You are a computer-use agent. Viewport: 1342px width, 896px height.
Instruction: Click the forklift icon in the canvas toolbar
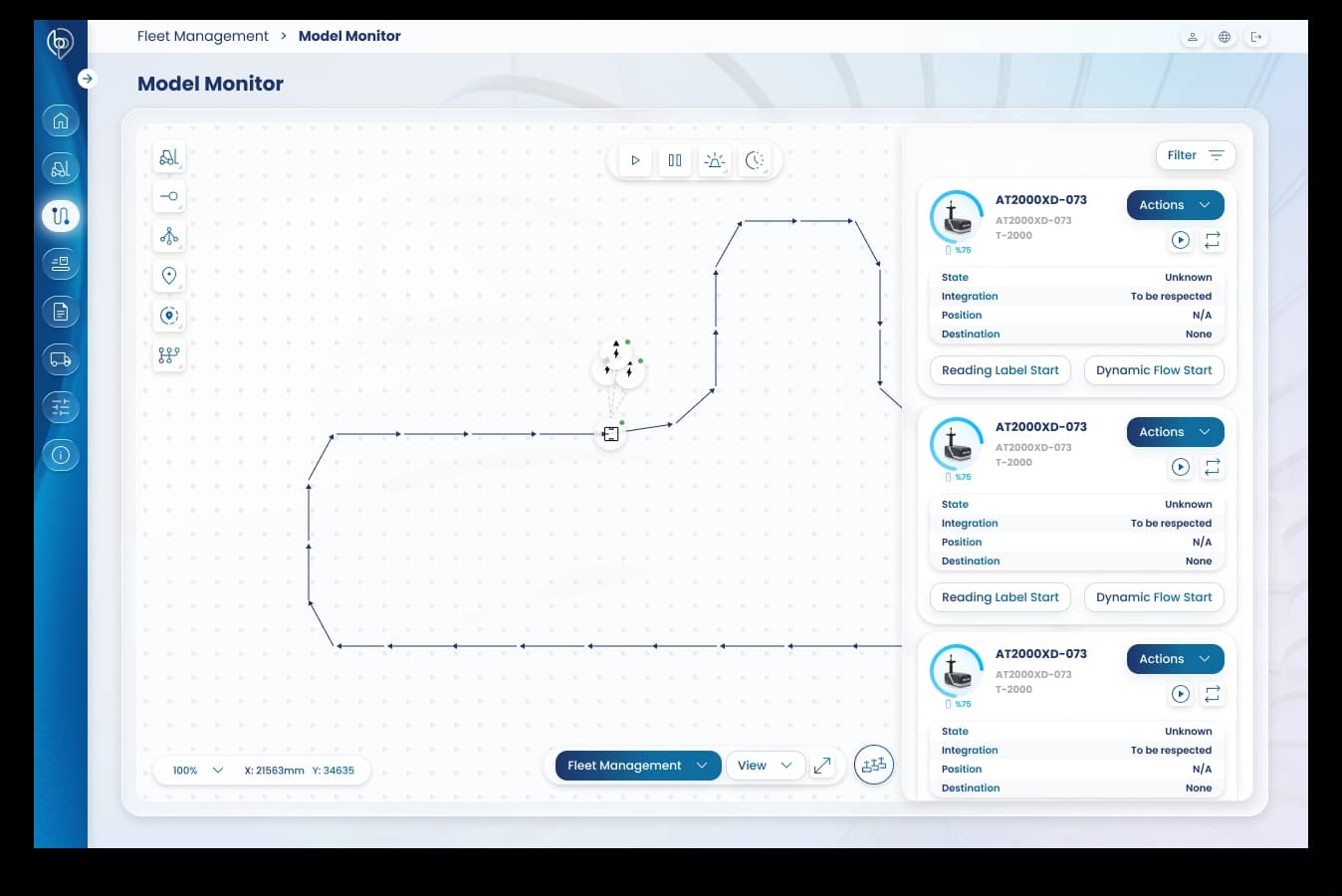(169, 157)
